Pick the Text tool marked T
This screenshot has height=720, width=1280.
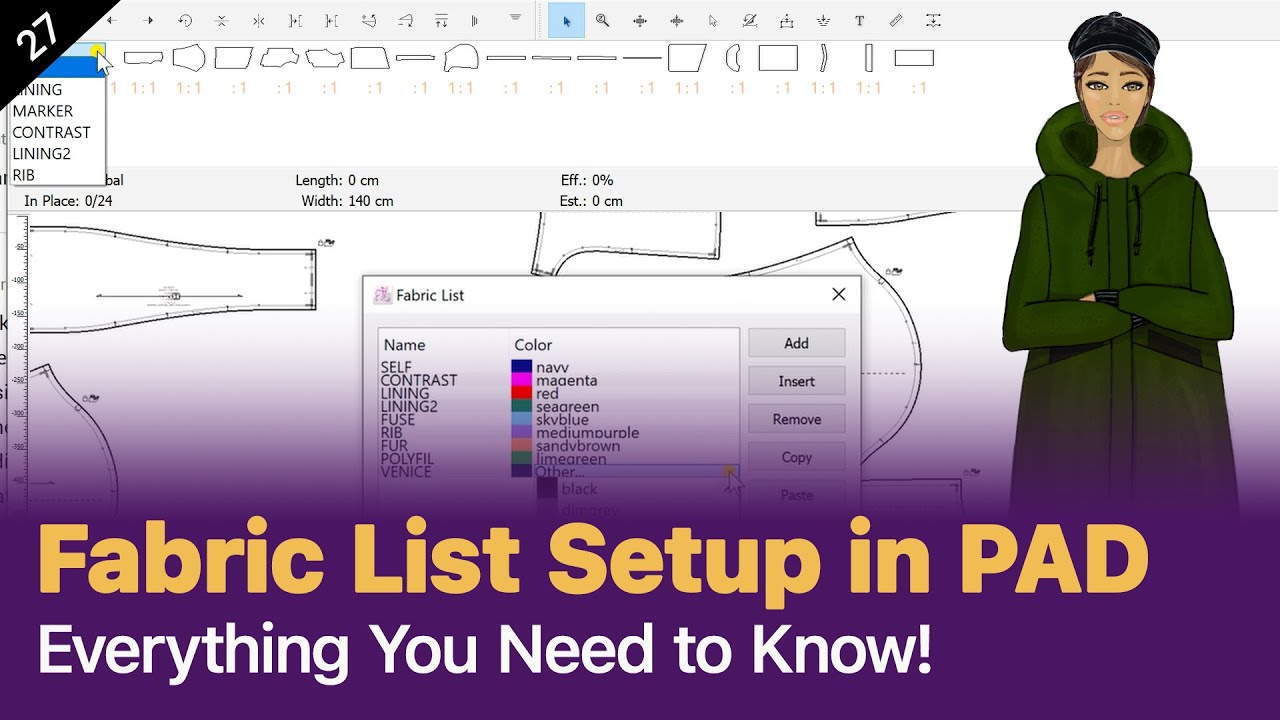tap(859, 20)
